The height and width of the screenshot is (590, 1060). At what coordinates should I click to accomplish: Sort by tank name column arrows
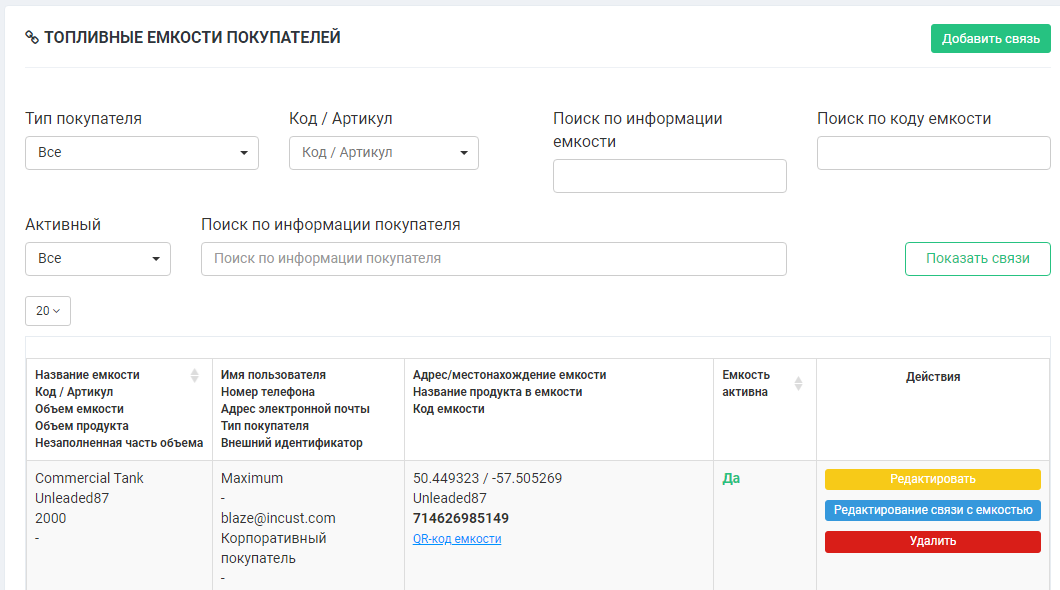[195, 376]
